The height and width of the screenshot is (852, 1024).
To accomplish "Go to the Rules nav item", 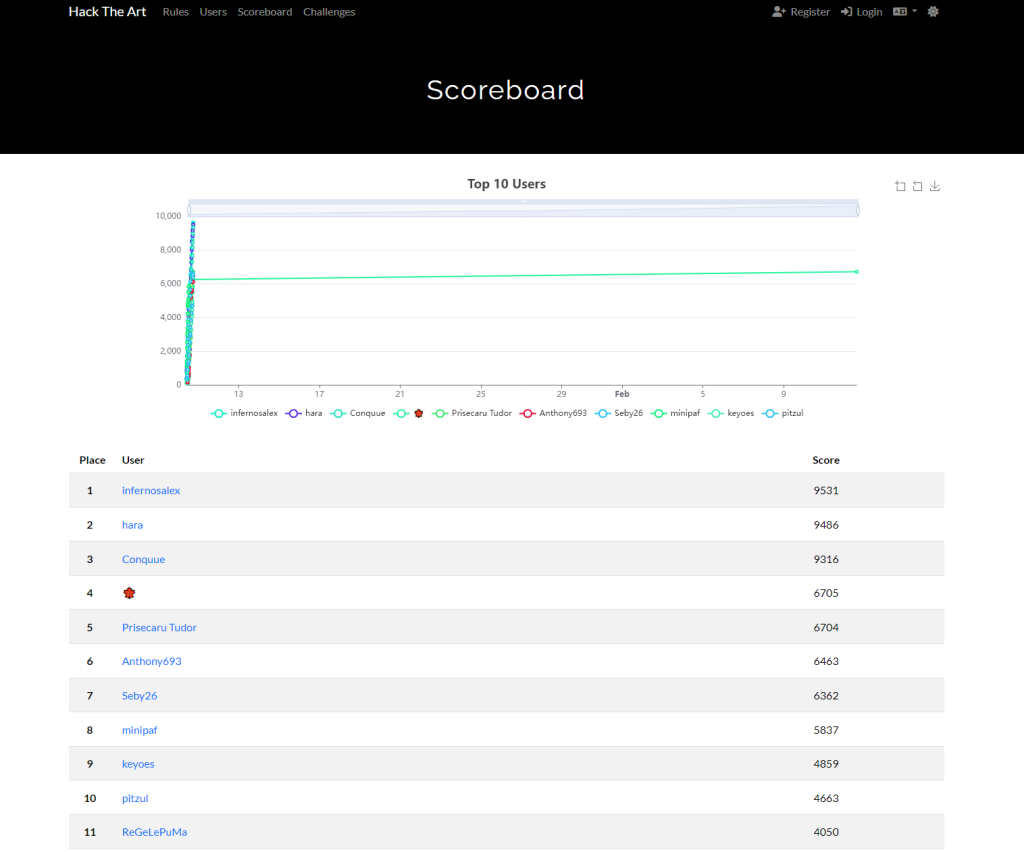I will click(175, 12).
